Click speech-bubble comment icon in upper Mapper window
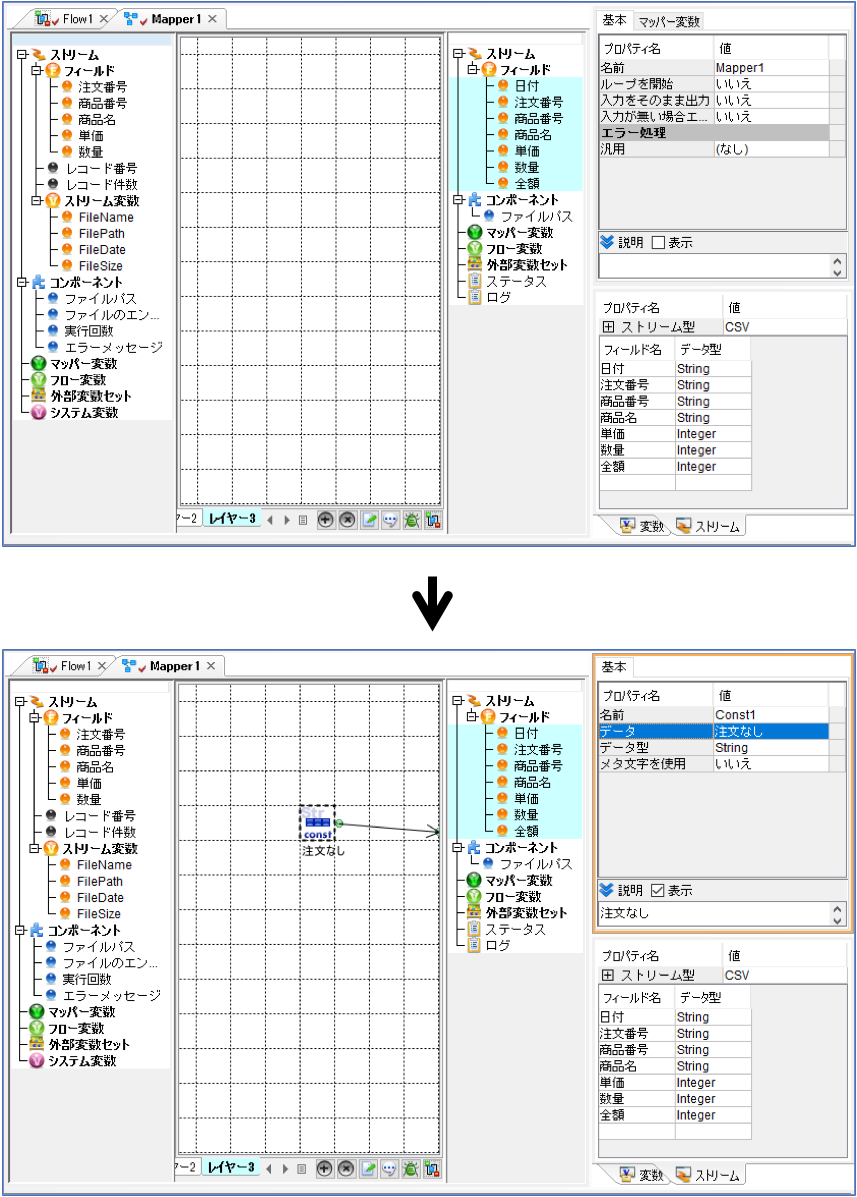Screen dimensions: 857x1197 tap(390, 521)
